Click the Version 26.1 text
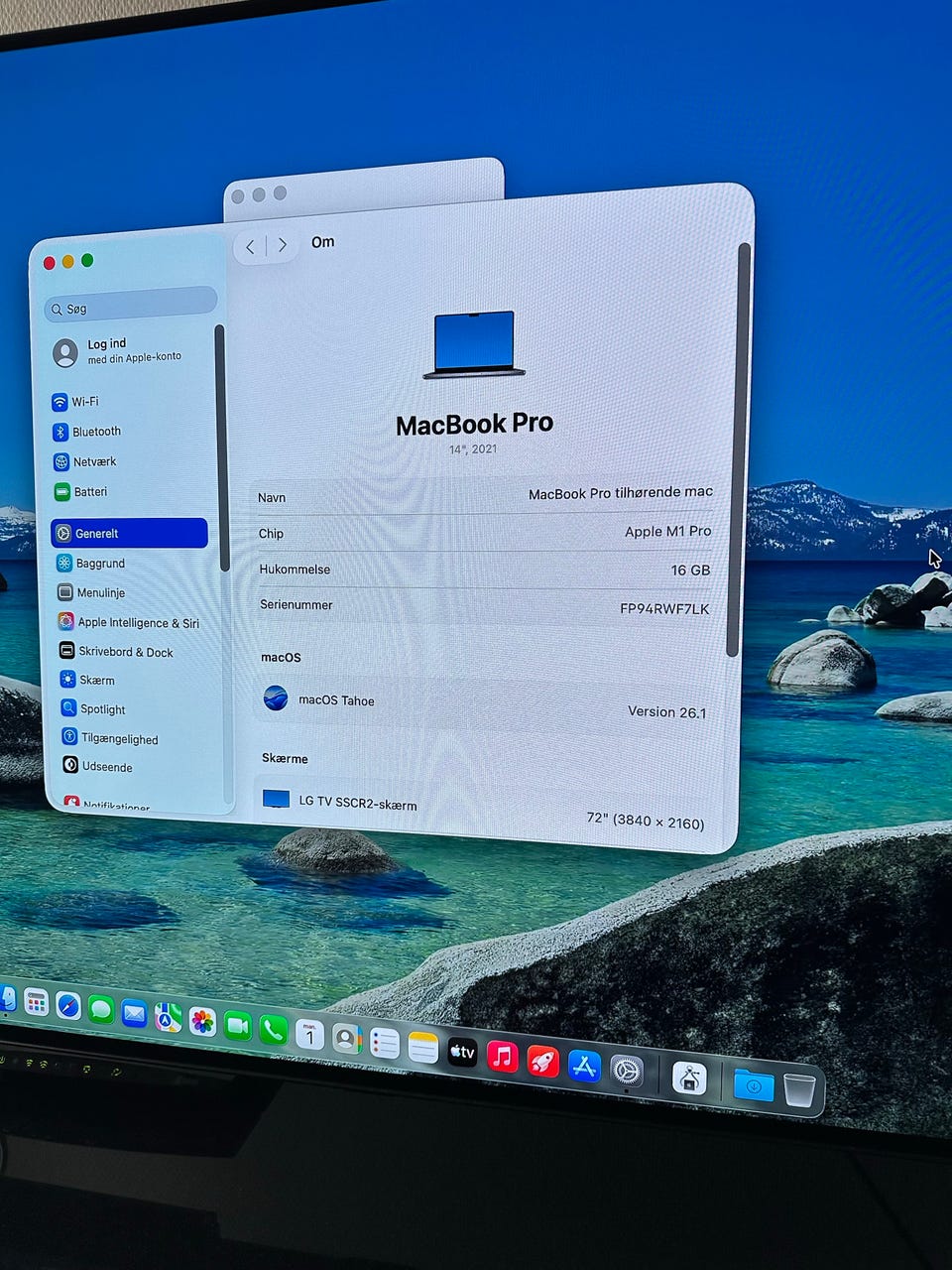The height and width of the screenshot is (1270, 952). (x=666, y=711)
